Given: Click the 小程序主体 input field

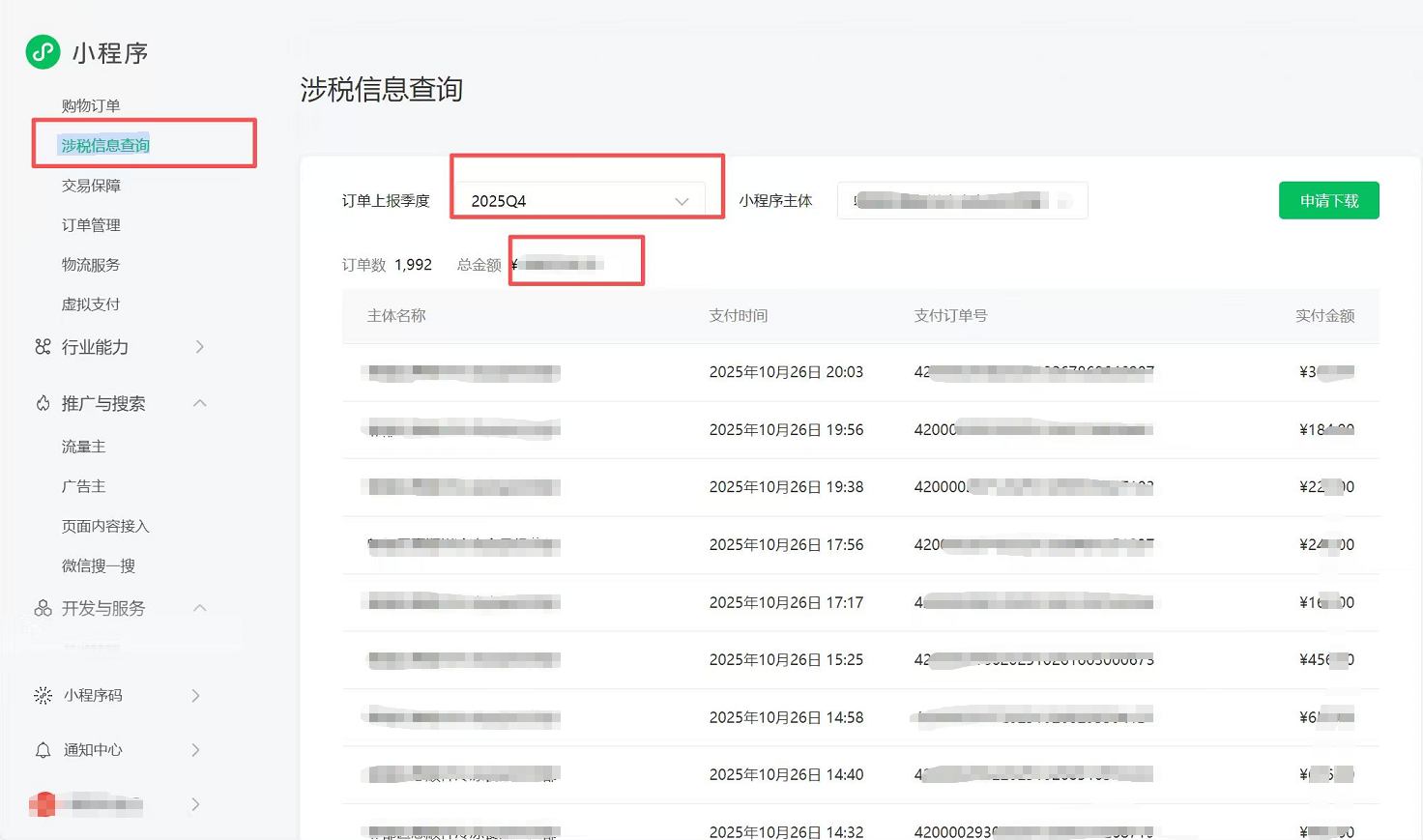Looking at the screenshot, I should click(x=963, y=201).
